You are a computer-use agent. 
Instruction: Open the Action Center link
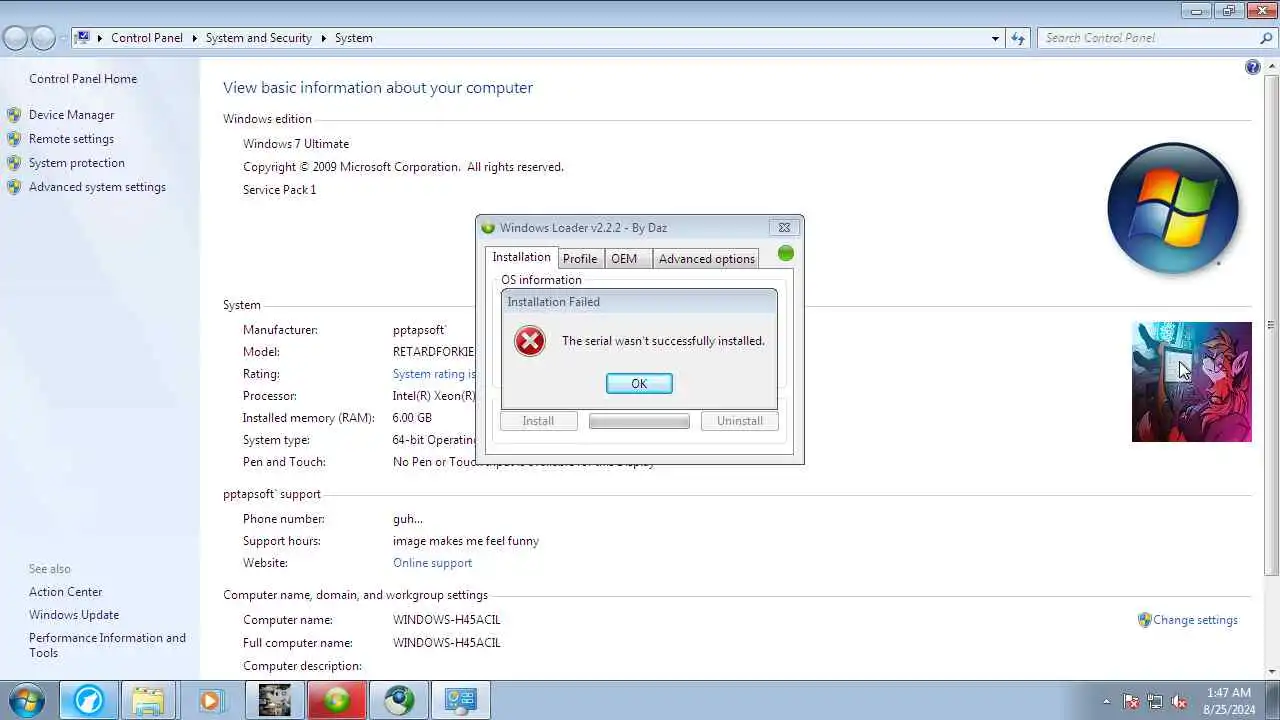coord(65,592)
